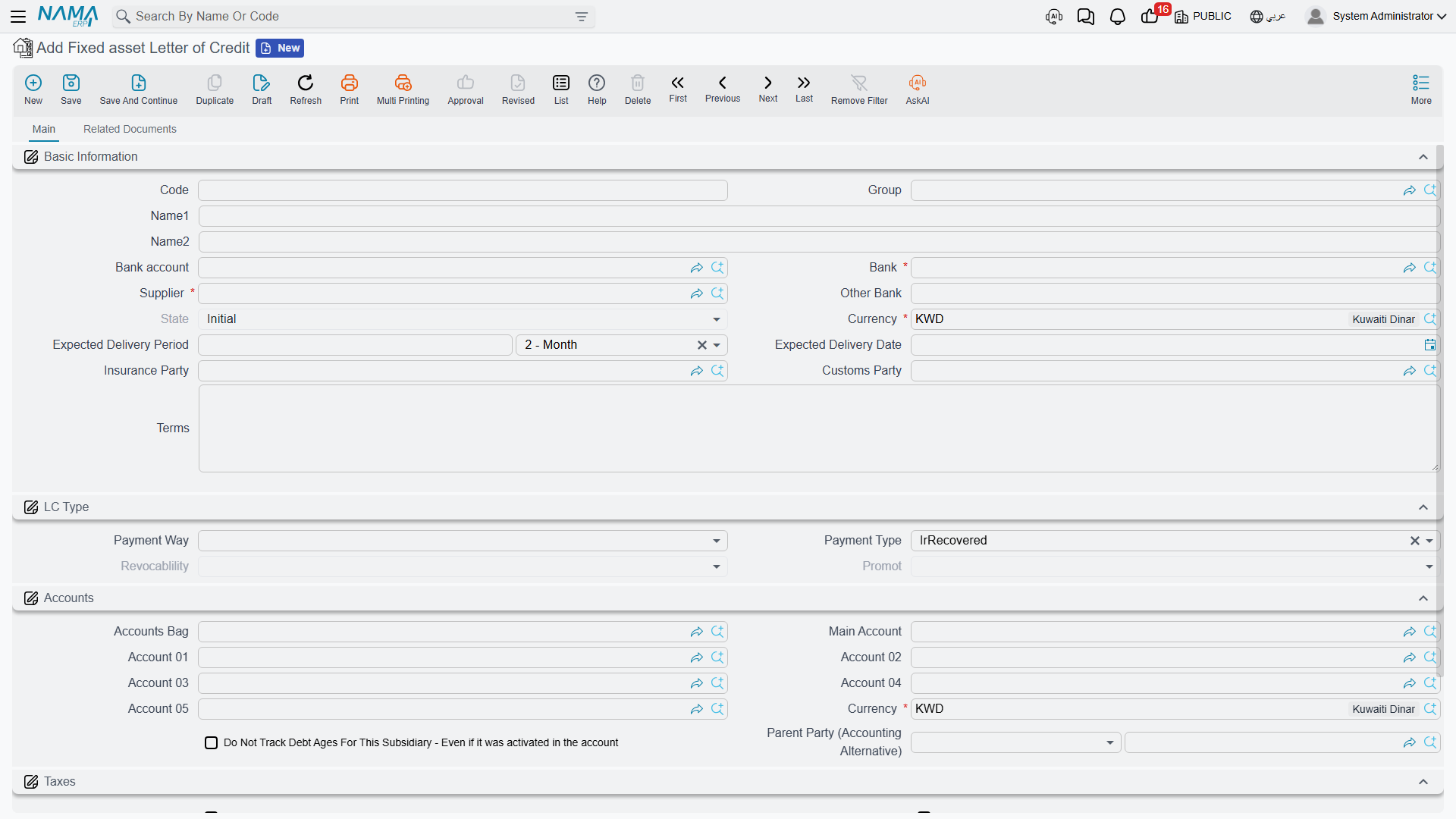Open linked record arrow for Bank account
1456x819 pixels.
pyautogui.click(x=696, y=268)
